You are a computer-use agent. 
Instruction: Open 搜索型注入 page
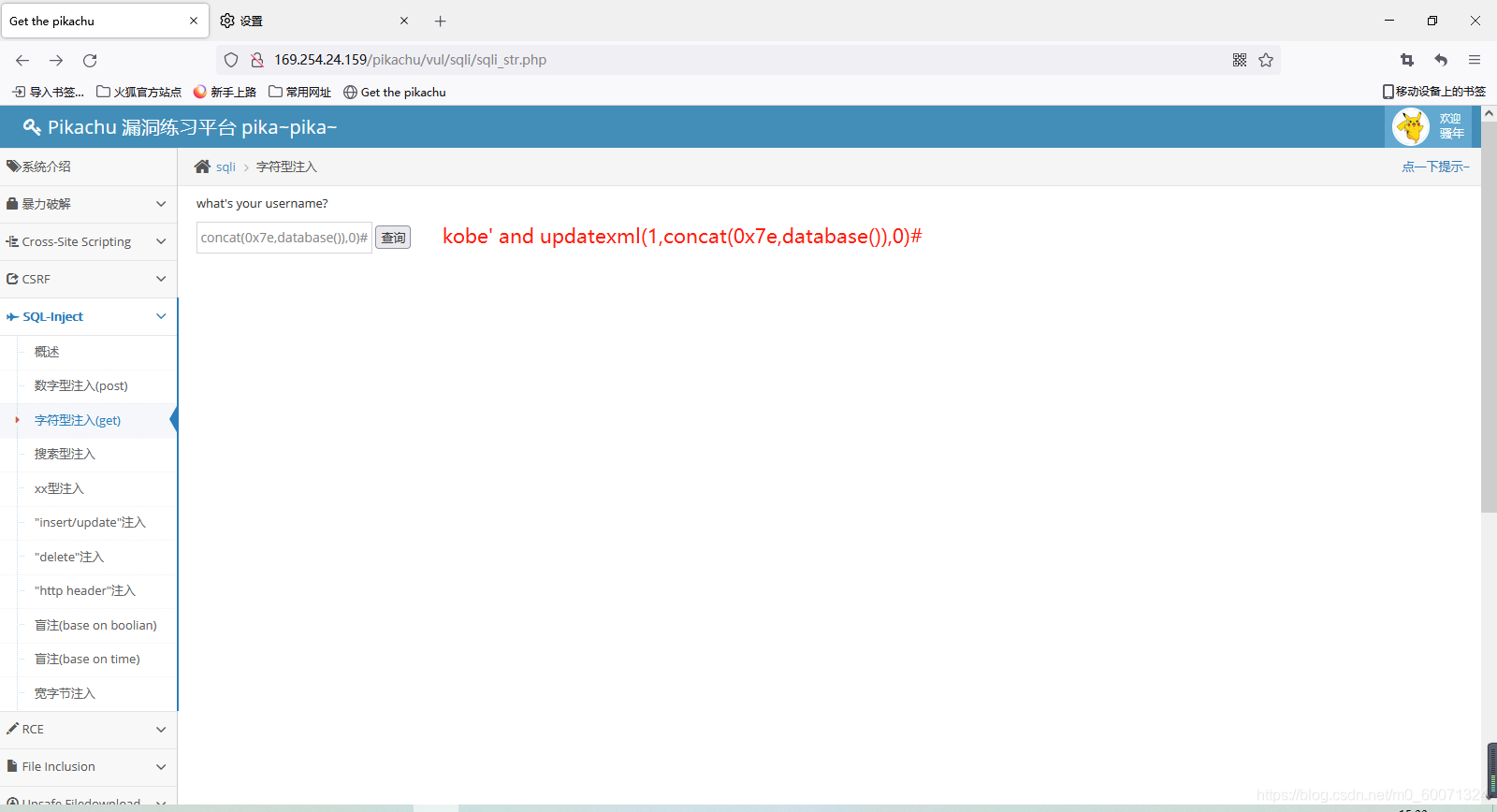(65, 454)
